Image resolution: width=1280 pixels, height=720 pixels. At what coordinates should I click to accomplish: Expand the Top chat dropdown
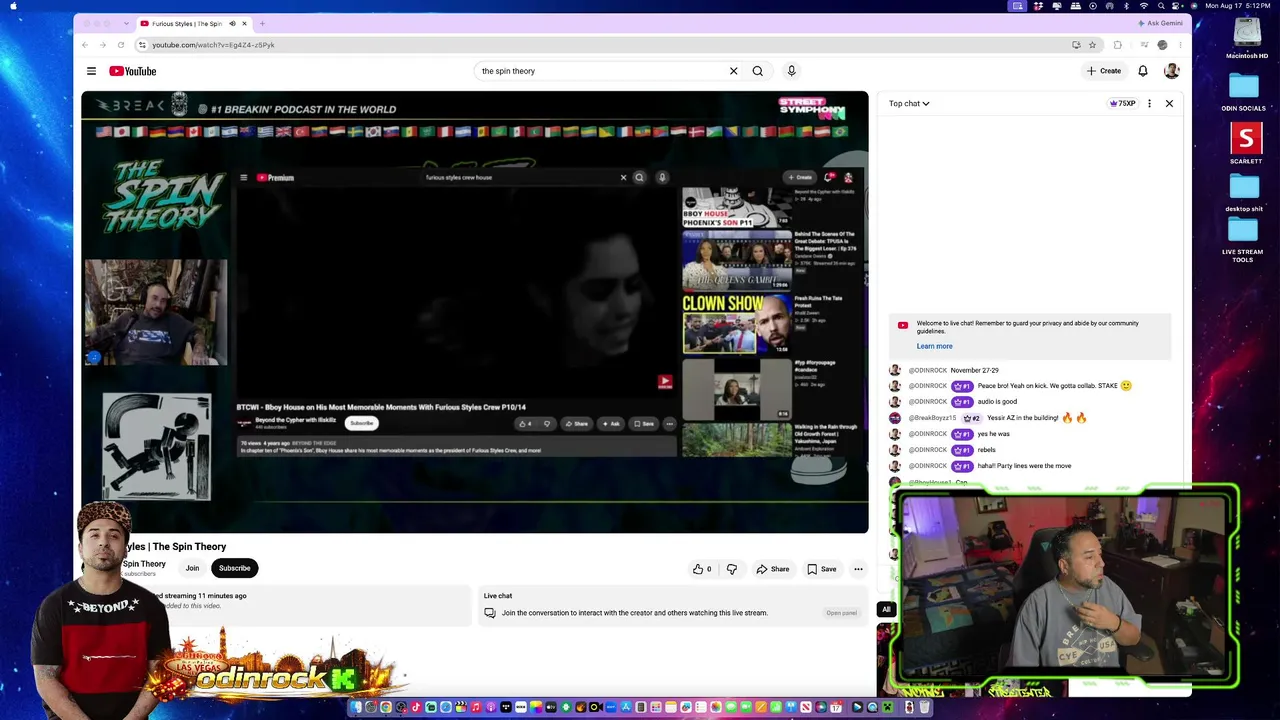coord(909,104)
